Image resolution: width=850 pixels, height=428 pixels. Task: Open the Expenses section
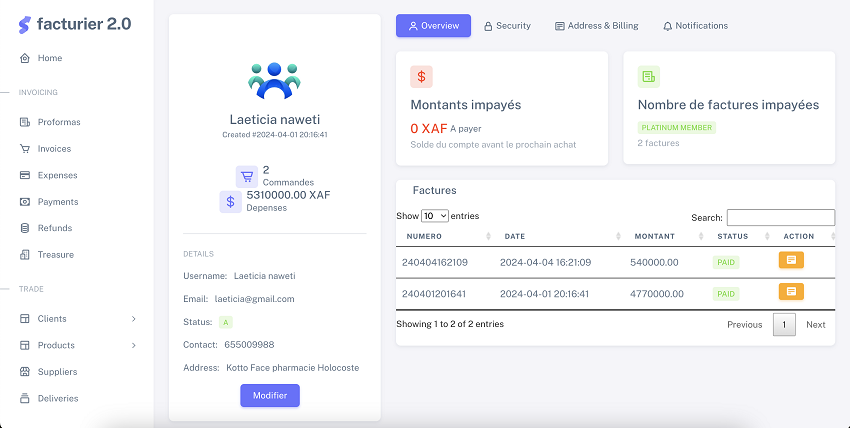(56, 175)
